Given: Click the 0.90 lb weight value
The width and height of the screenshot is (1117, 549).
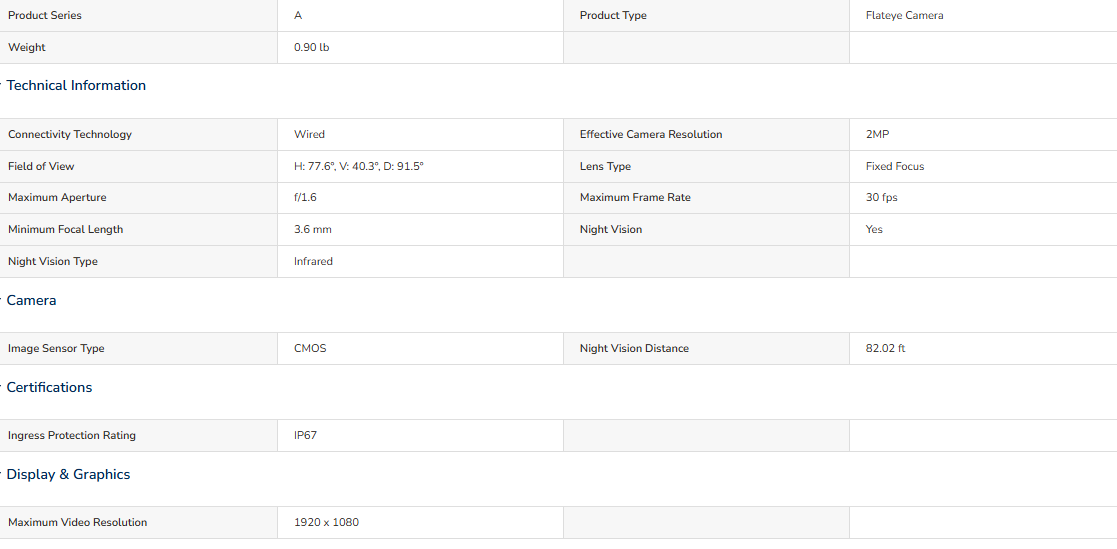Looking at the screenshot, I should [x=311, y=48].
